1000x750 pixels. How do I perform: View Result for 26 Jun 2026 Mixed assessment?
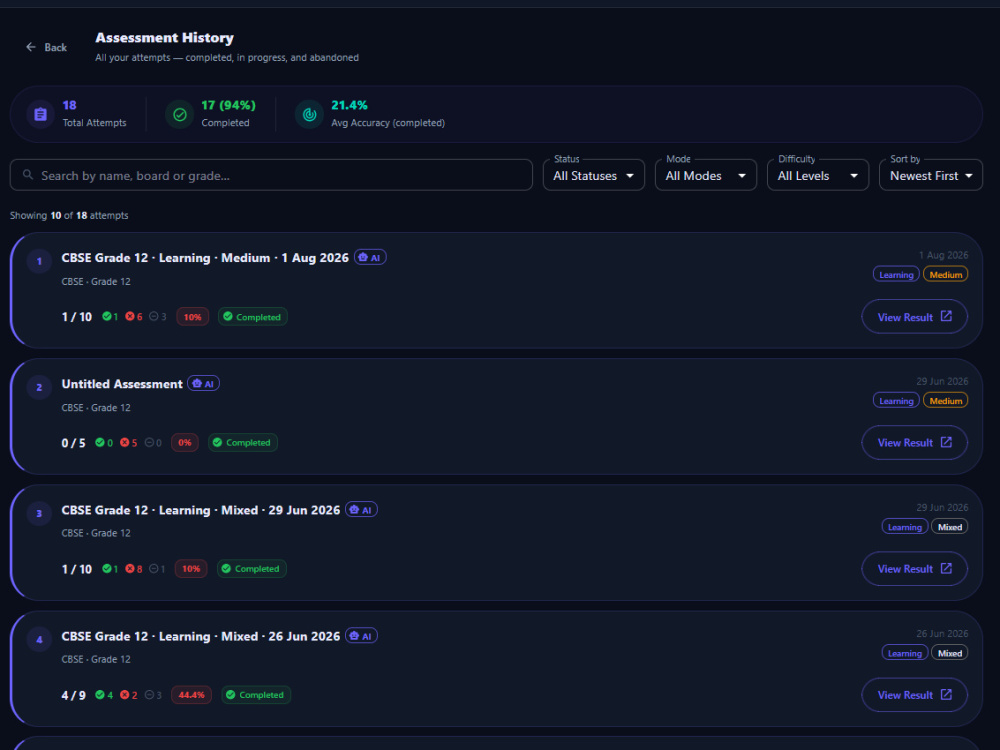(x=915, y=695)
